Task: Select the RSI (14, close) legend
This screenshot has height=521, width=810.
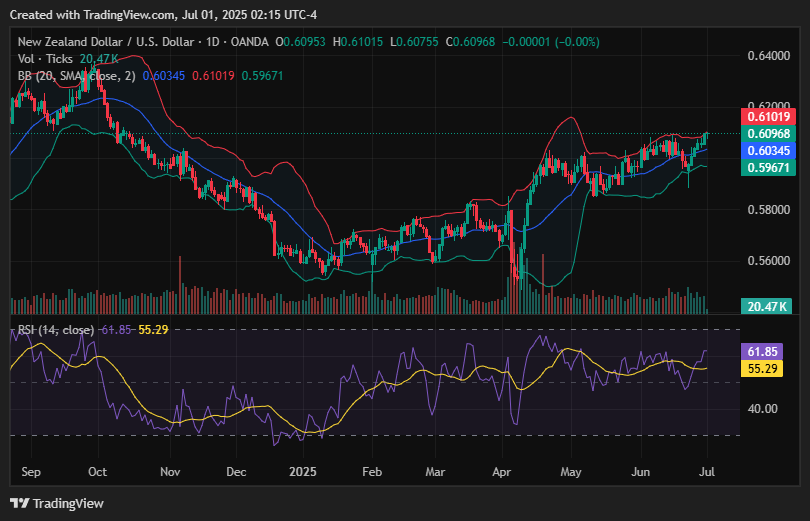Action: pyautogui.click(x=56, y=329)
